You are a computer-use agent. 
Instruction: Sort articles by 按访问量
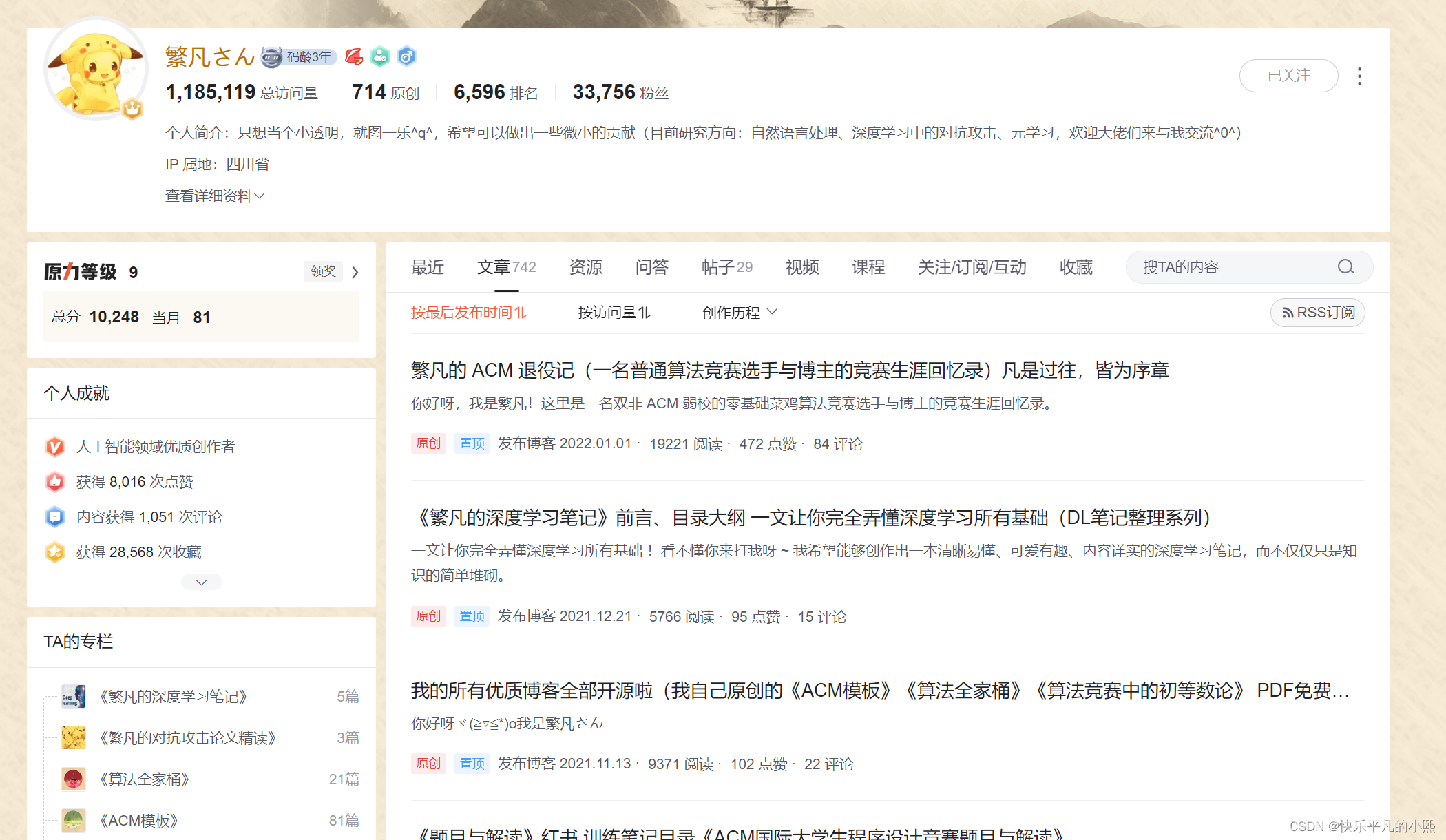(614, 313)
